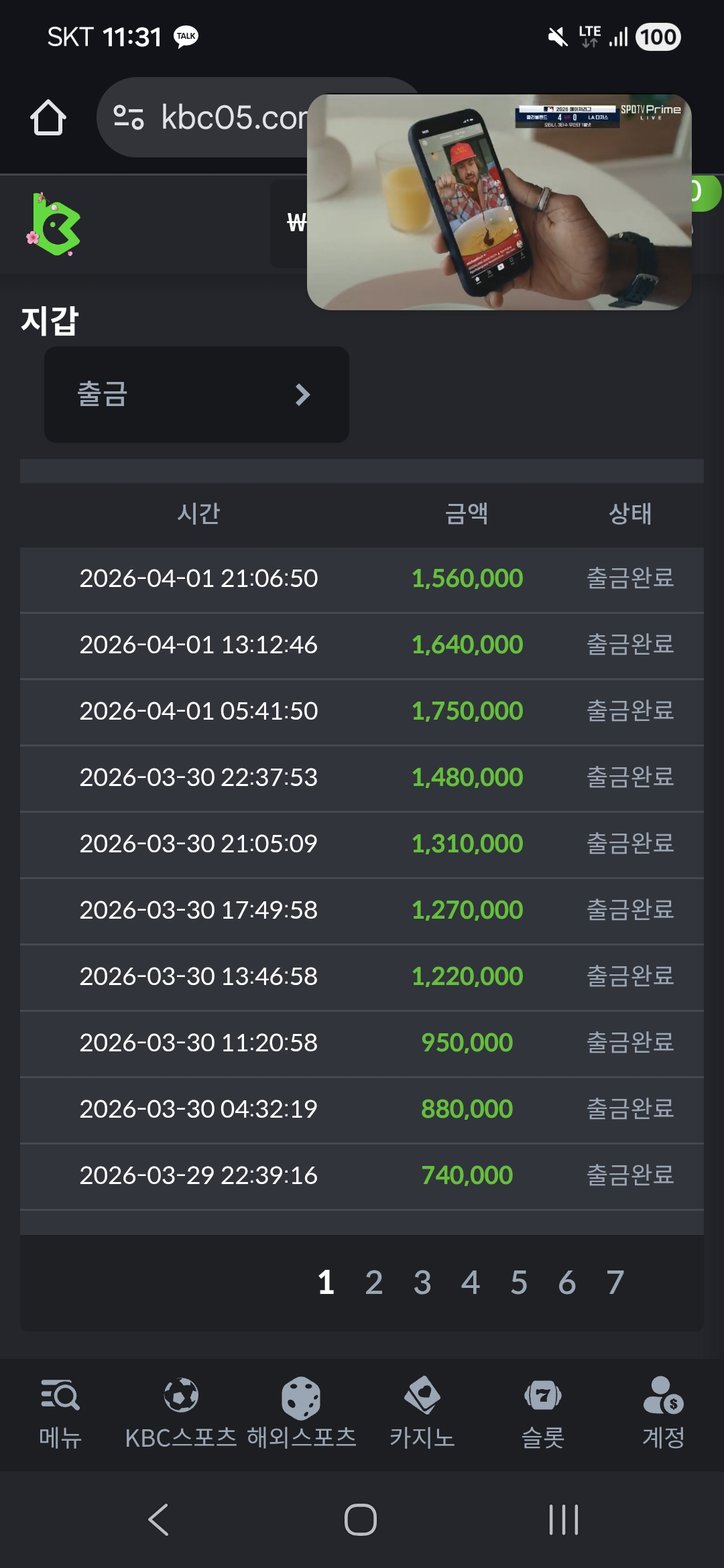Screen dimensions: 724x1568
Task: Open site settings icon in address bar
Action: pos(129,117)
